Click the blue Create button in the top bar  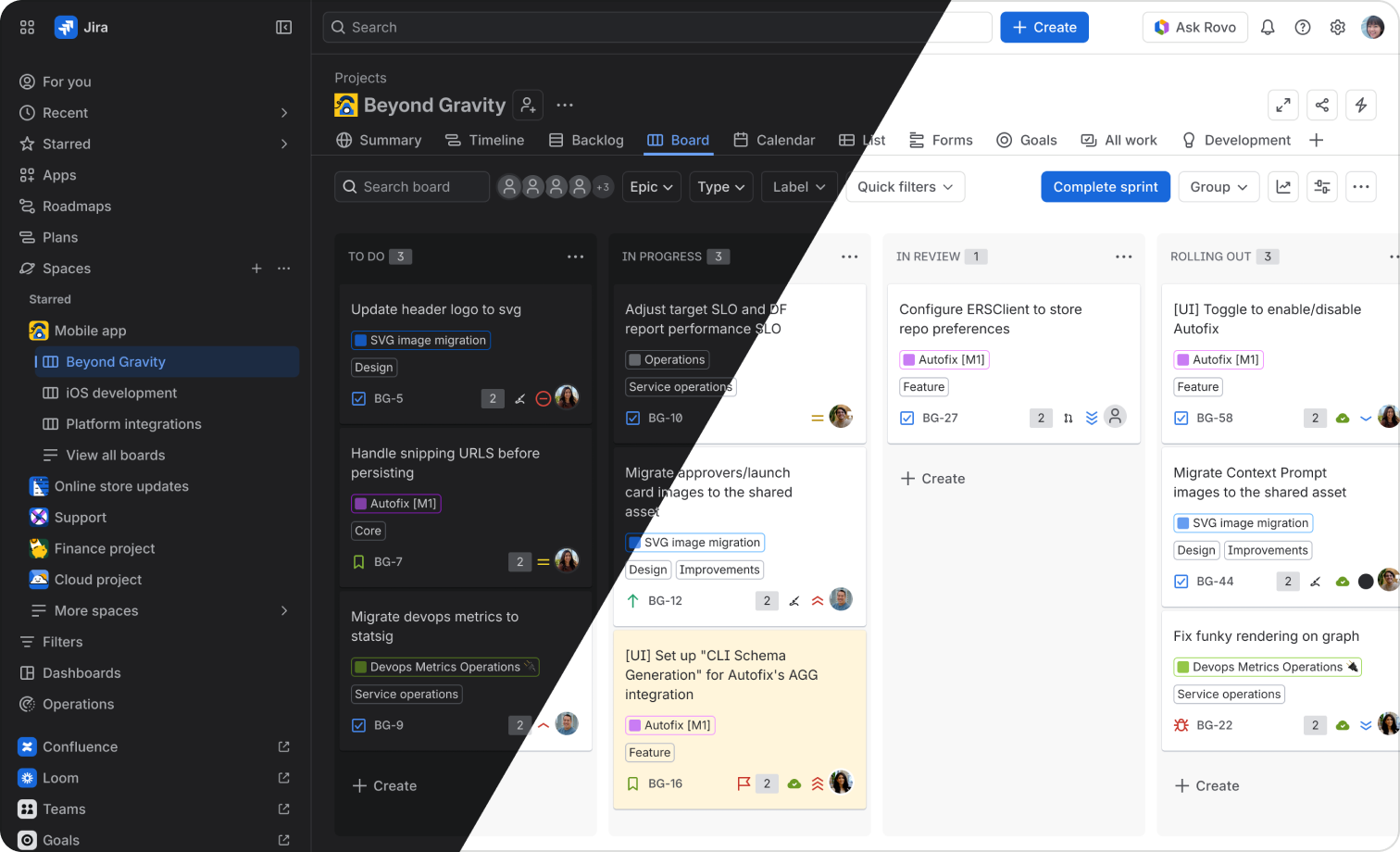pyautogui.click(x=1044, y=28)
